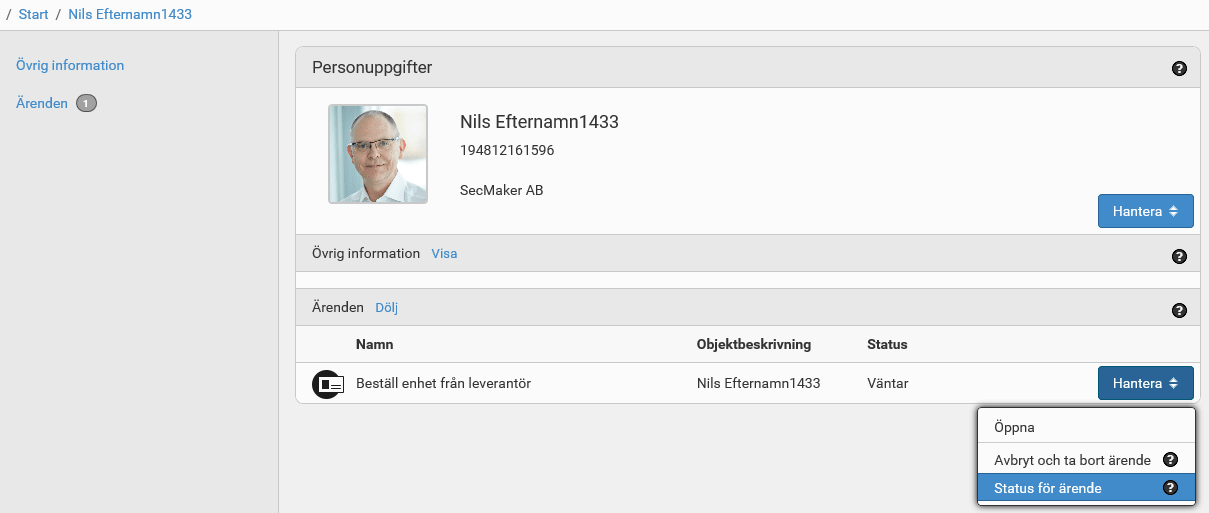Click help icon next to Status för ärende

pos(1170,488)
